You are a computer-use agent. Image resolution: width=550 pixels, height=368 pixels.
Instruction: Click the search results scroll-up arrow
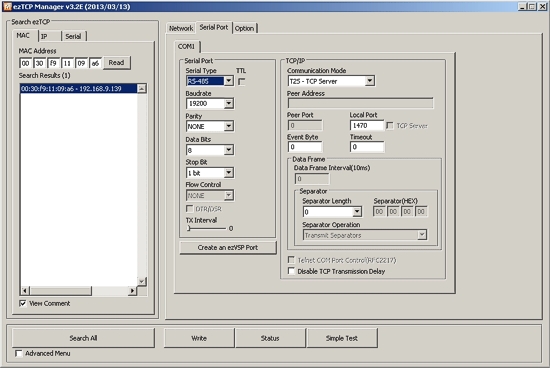tap(142, 88)
